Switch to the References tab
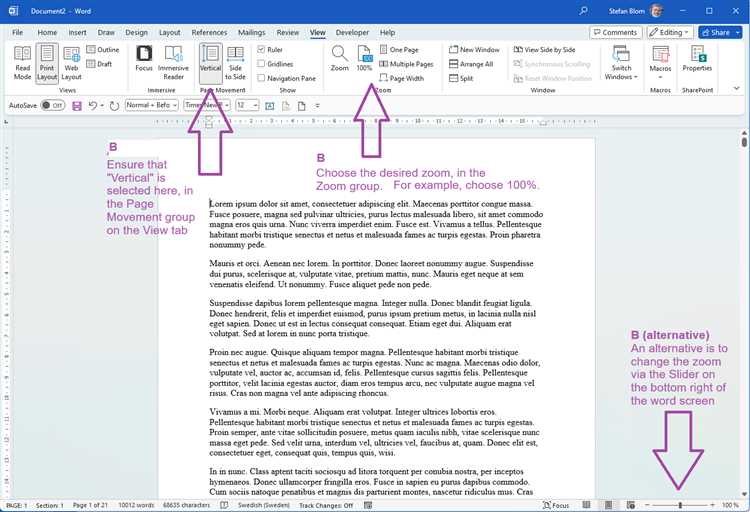Viewport: 750px width, 512px height. (x=209, y=33)
